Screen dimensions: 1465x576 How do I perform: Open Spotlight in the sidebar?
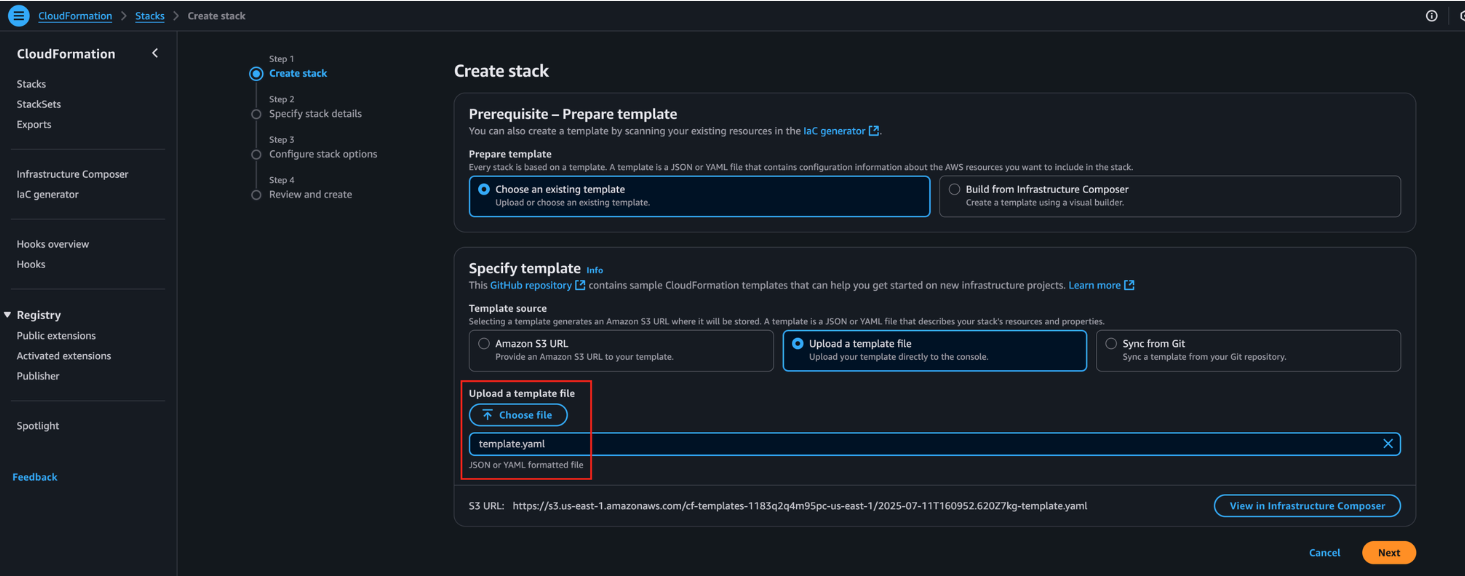(x=38, y=426)
